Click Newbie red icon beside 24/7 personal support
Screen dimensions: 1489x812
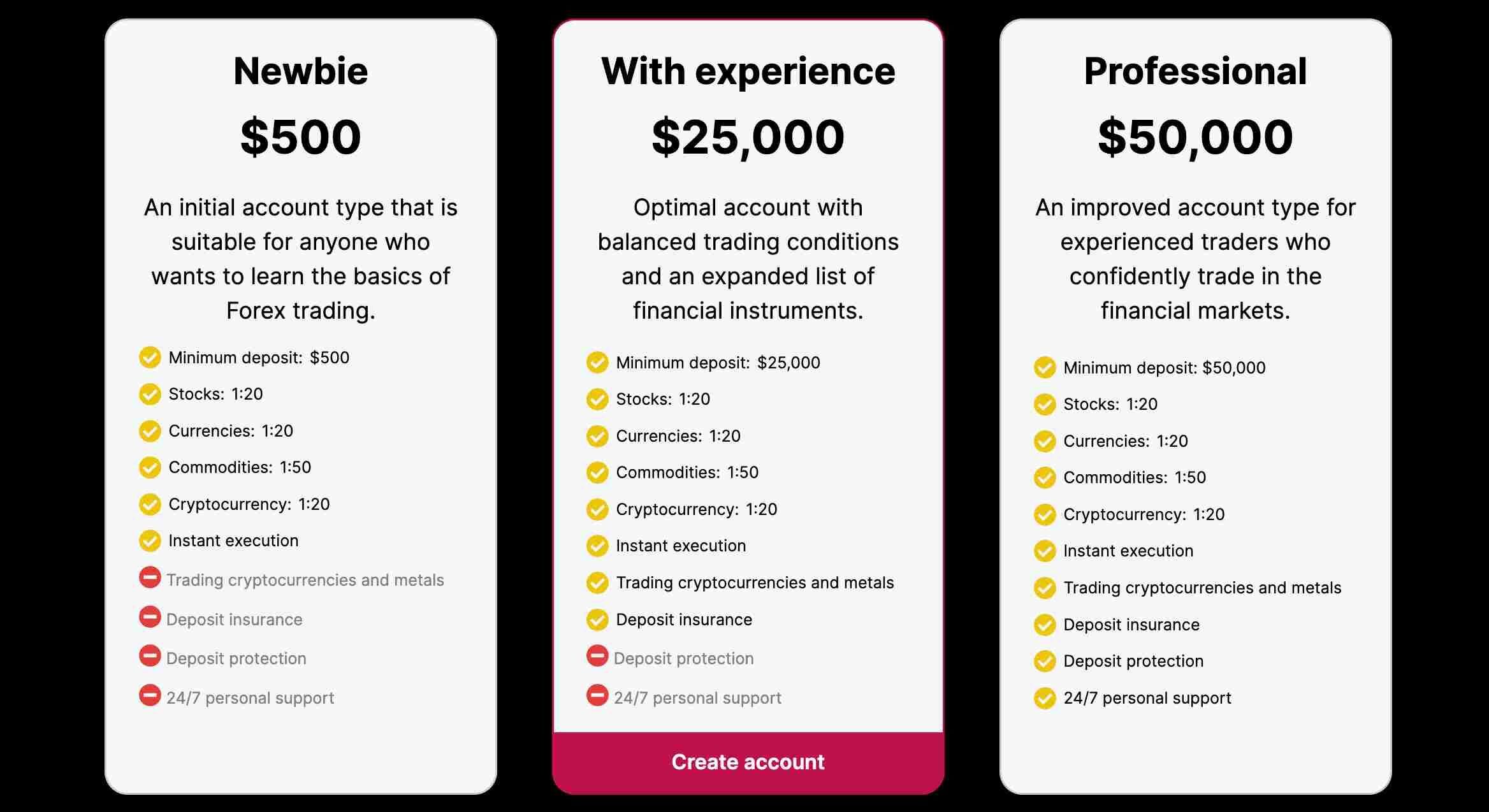pos(150,695)
